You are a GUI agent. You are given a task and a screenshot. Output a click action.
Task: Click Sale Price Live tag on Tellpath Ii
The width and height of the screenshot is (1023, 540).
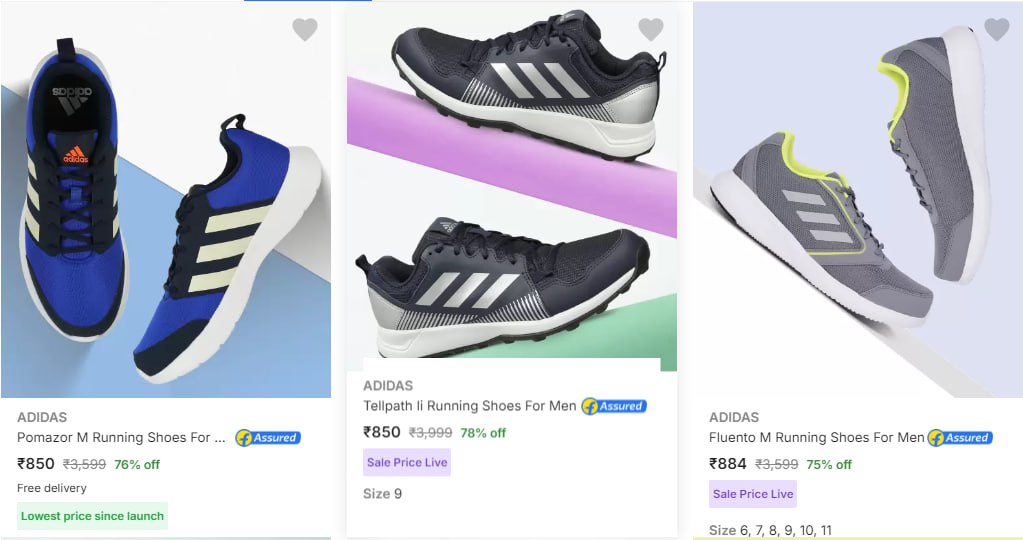coord(406,462)
